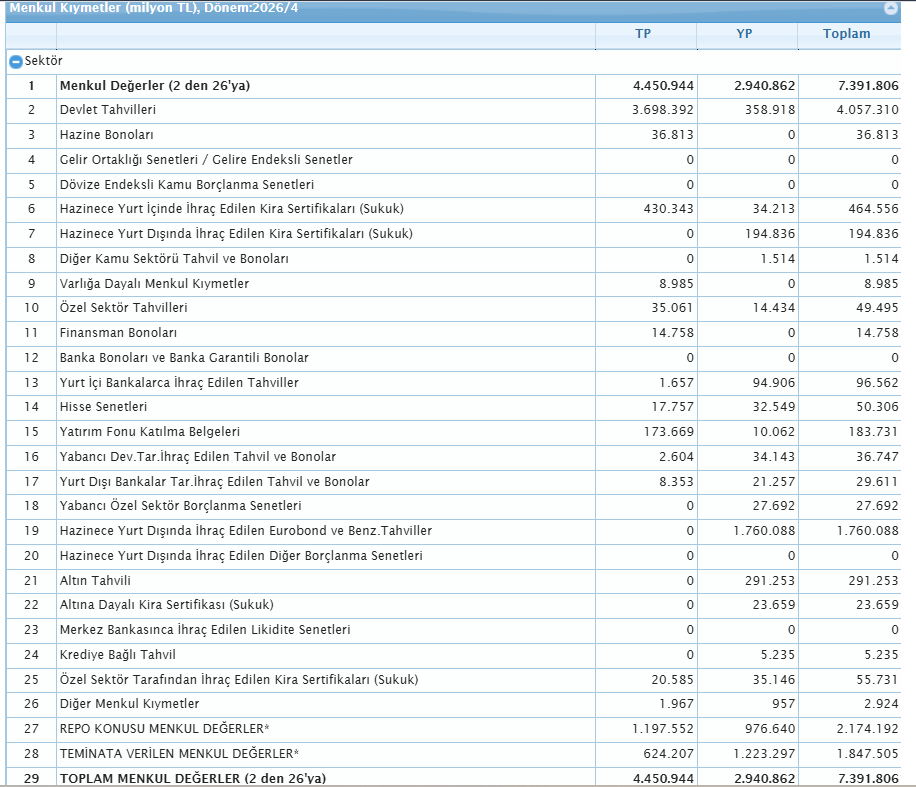
Task: Click the Toplam column header
Action: pos(849,34)
